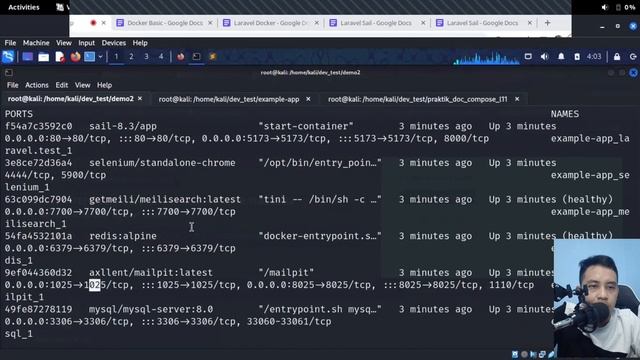The width and height of the screenshot is (640, 360).
Task: Open VirtualBox Devices menu
Action: pos(113,43)
